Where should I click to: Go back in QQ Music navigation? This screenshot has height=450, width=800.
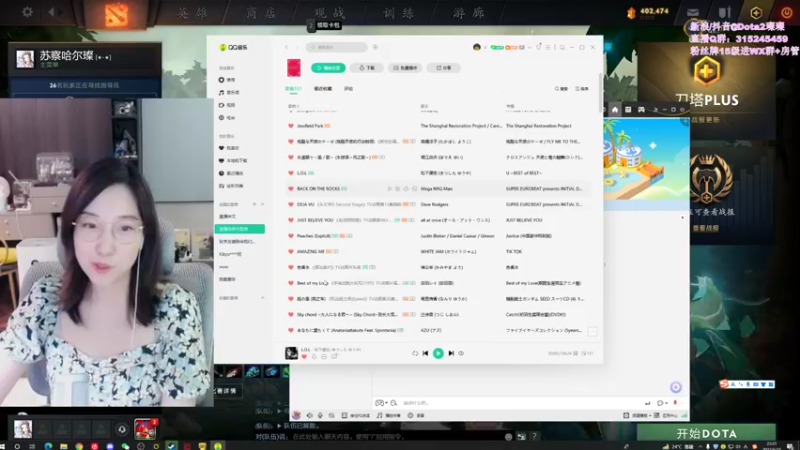tap(286, 47)
